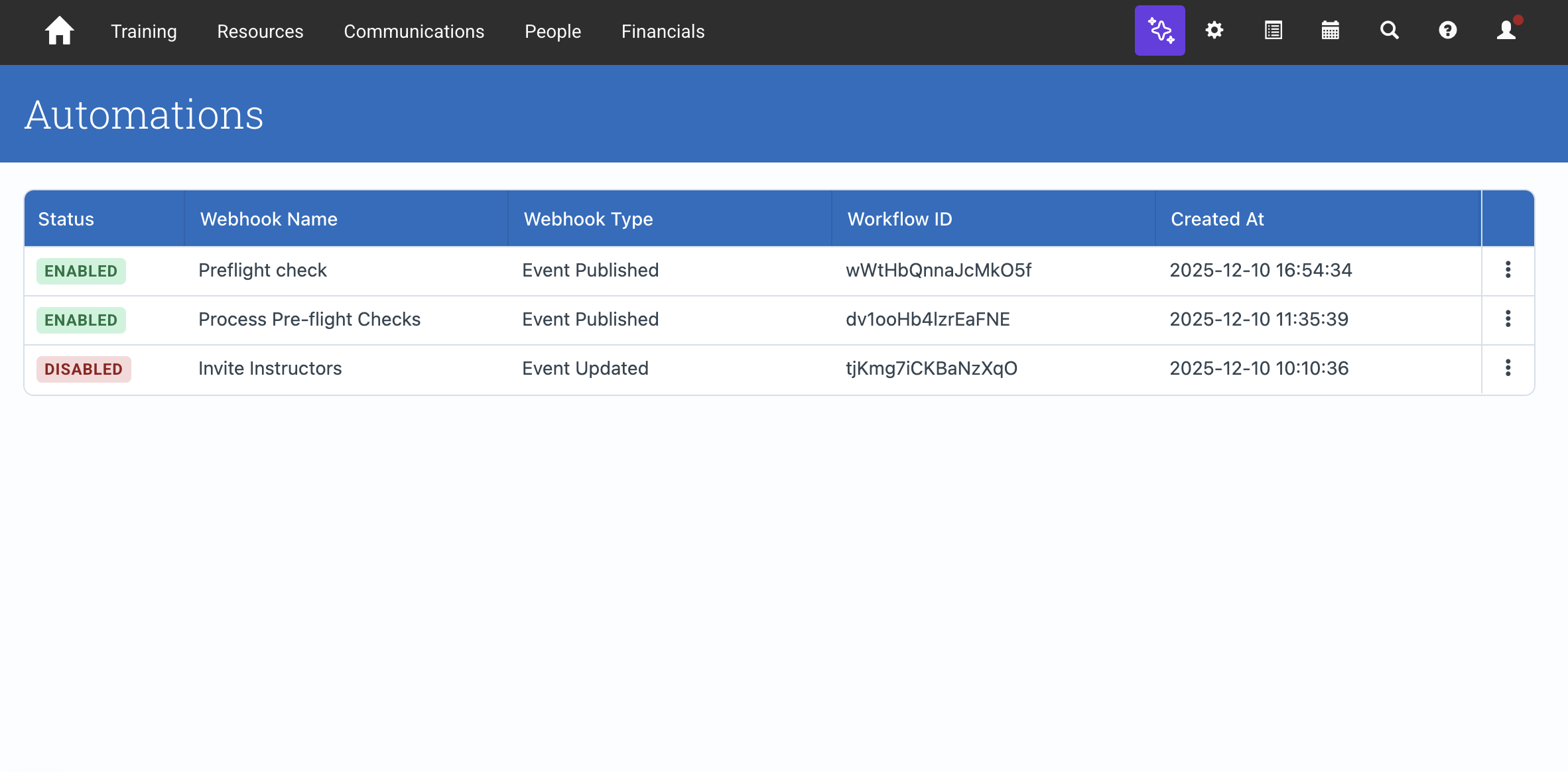
Task: Click ENABLED badge on Process Pre-flight Checks
Action: tap(81, 320)
